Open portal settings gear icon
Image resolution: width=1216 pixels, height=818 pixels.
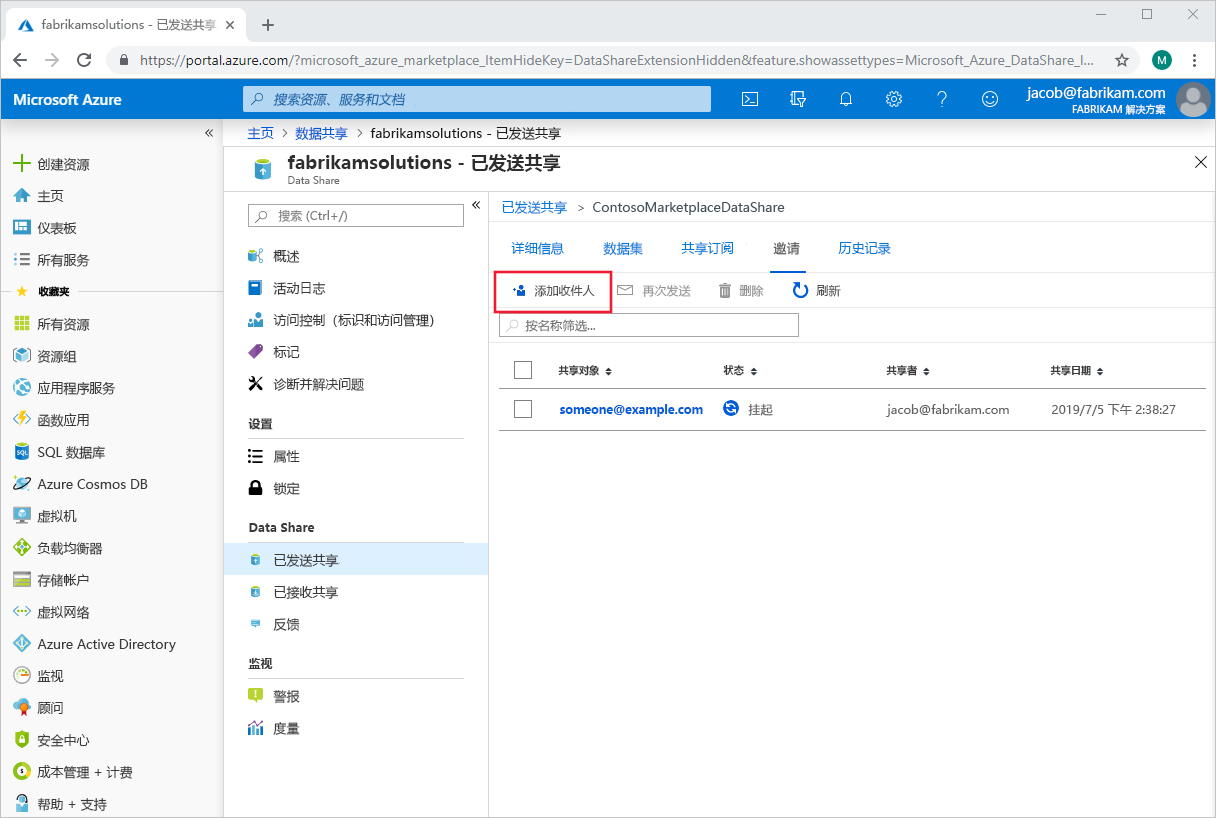coord(893,99)
